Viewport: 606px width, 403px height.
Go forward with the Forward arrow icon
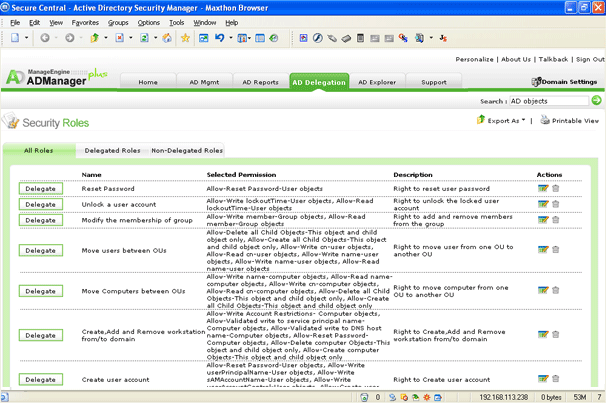tap(70, 38)
